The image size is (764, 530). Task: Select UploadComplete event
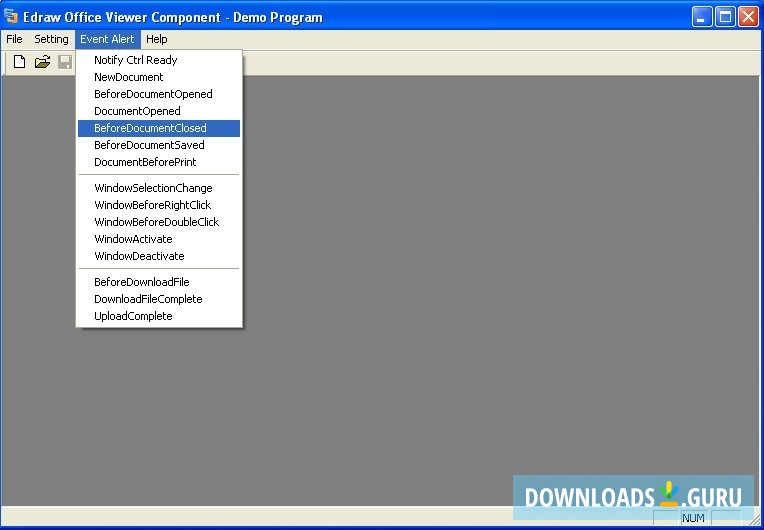coord(159,317)
